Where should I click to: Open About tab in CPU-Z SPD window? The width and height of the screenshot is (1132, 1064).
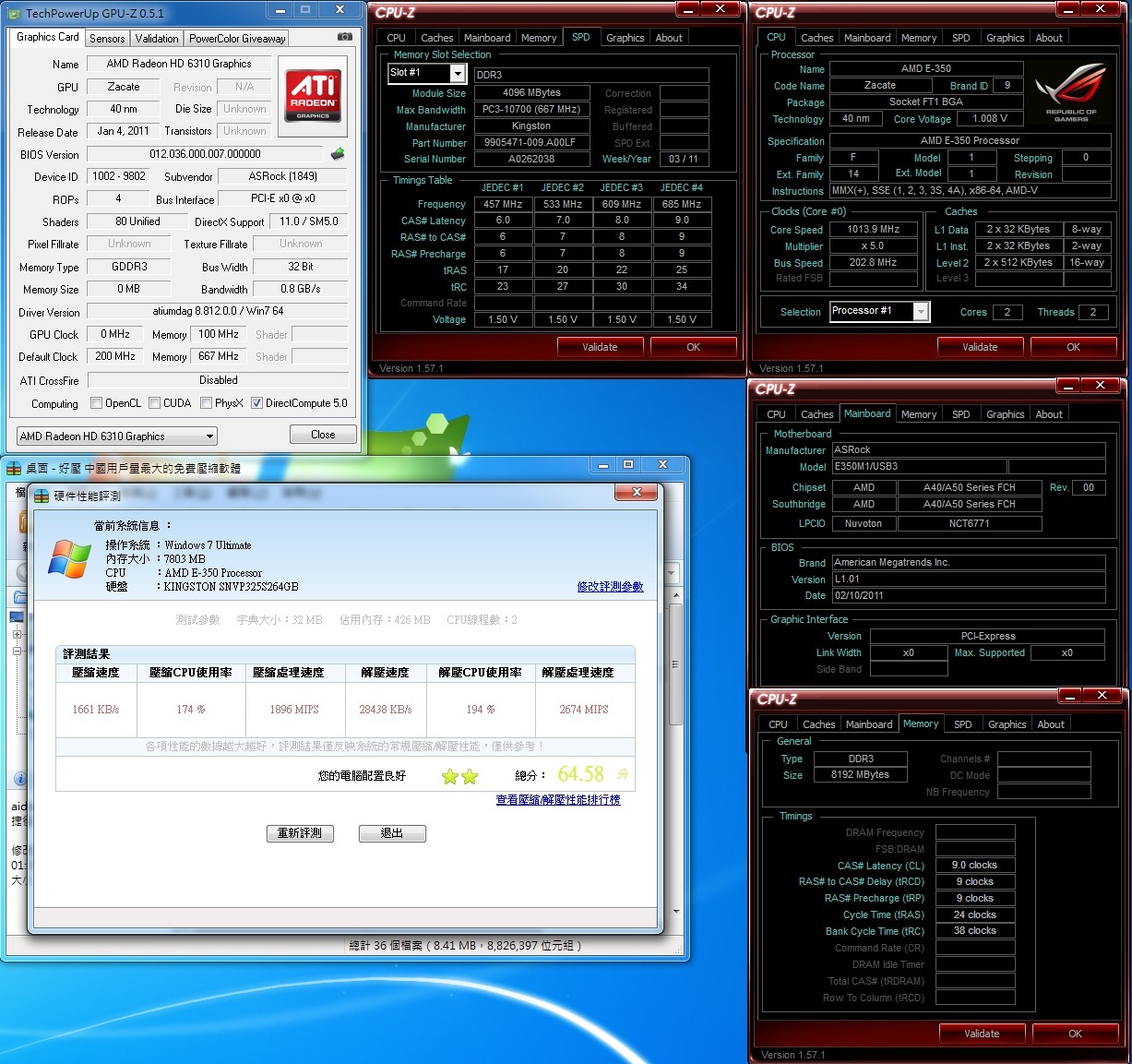pos(669,38)
